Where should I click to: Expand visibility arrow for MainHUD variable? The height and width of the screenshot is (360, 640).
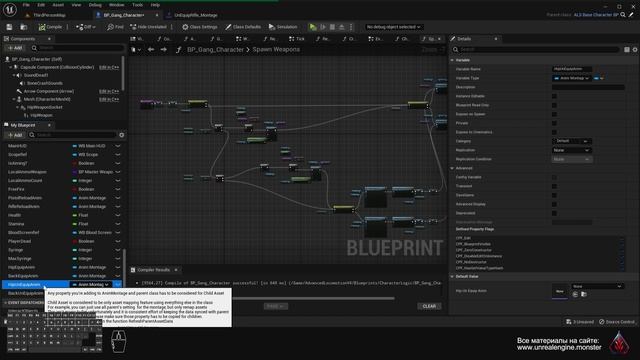[118, 146]
